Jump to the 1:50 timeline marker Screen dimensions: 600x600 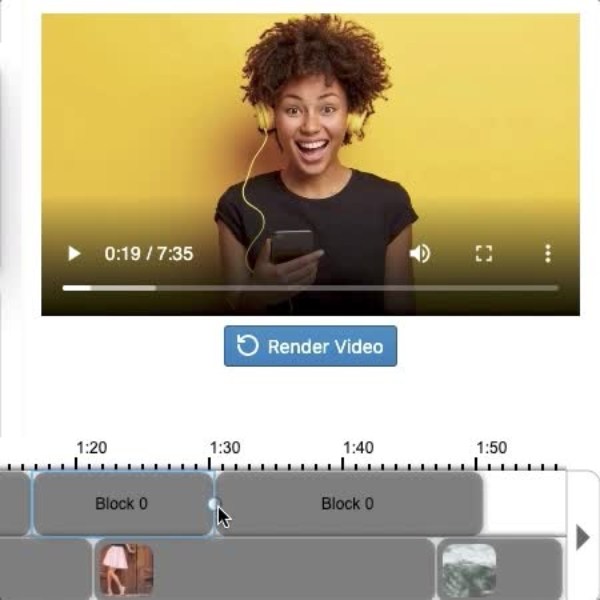[492, 447]
